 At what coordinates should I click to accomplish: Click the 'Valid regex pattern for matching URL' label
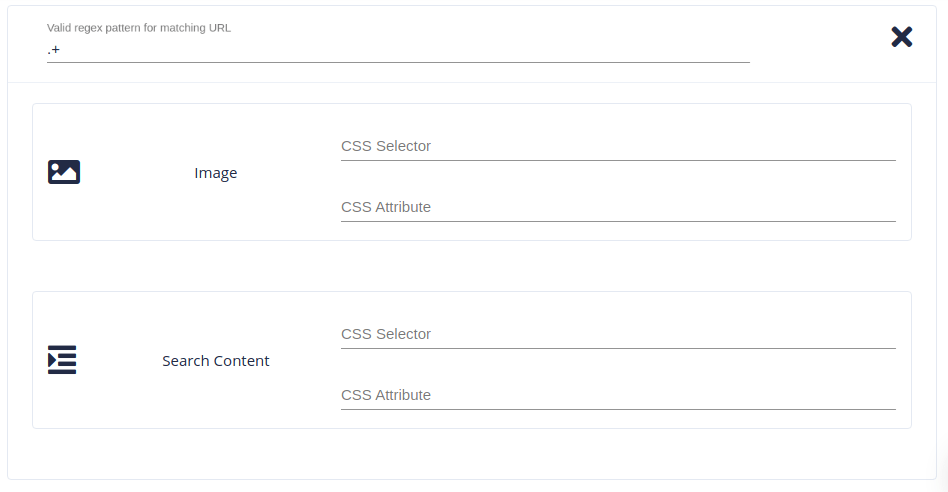(x=139, y=28)
